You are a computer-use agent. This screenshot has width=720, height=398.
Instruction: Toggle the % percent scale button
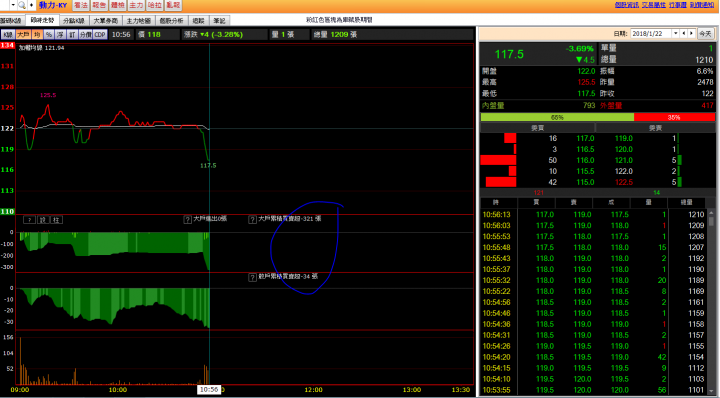(x=49, y=34)
